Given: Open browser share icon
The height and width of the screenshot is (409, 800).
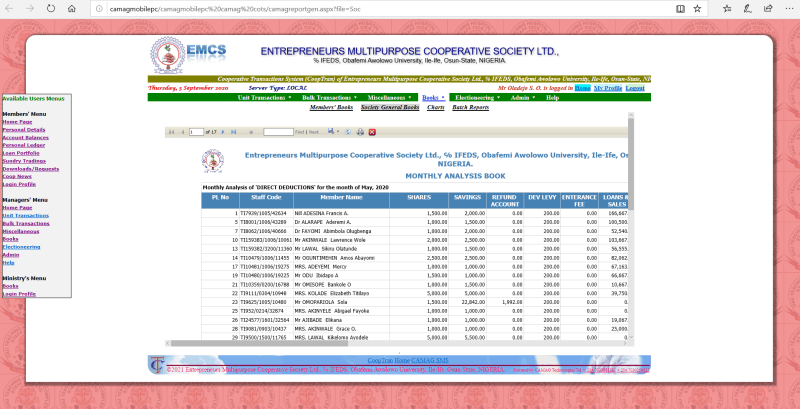Looking at the screenshot, I should (768, 9).
